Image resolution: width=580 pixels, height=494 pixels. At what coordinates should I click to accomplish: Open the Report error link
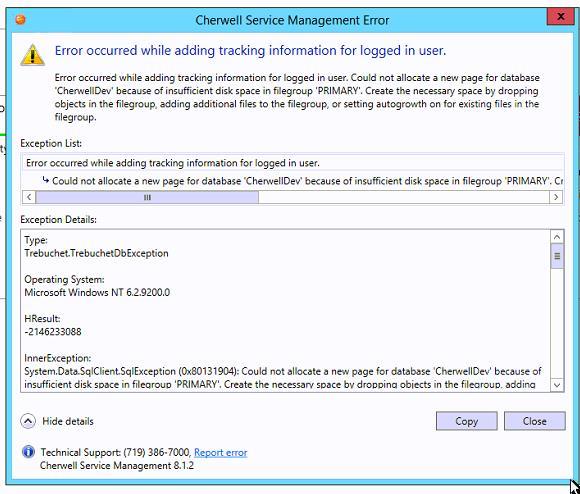(220, 452)
